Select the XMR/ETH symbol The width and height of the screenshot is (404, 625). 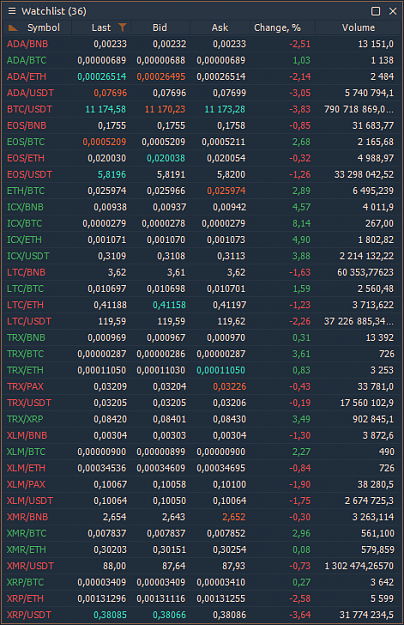coord(26,550)
